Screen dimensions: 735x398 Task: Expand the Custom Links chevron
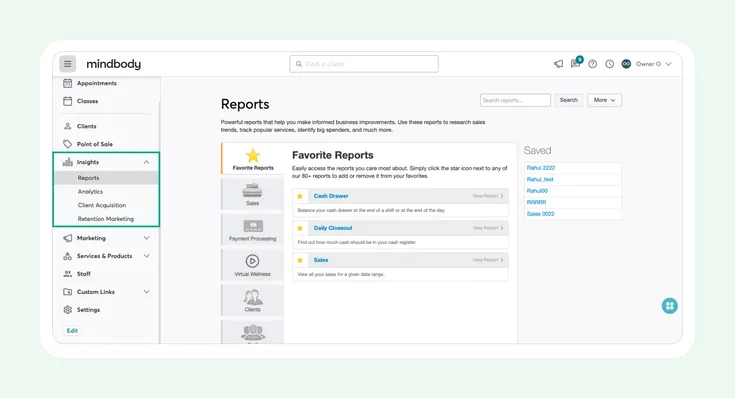(x=147, y=292)
